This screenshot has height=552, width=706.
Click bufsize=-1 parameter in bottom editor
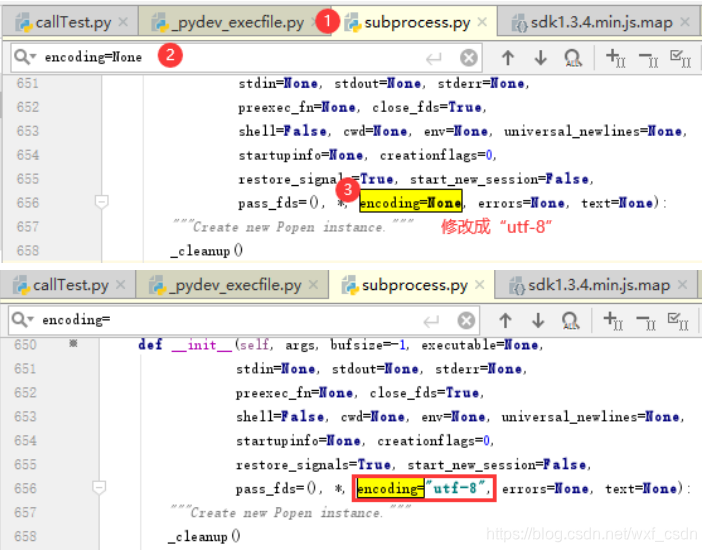click(x=367, y=345)
